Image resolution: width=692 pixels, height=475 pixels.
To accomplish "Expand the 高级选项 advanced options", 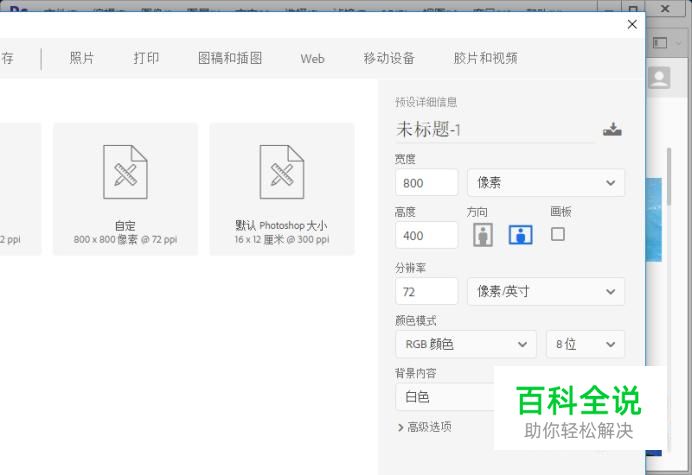I will click(x=425, y=427).
